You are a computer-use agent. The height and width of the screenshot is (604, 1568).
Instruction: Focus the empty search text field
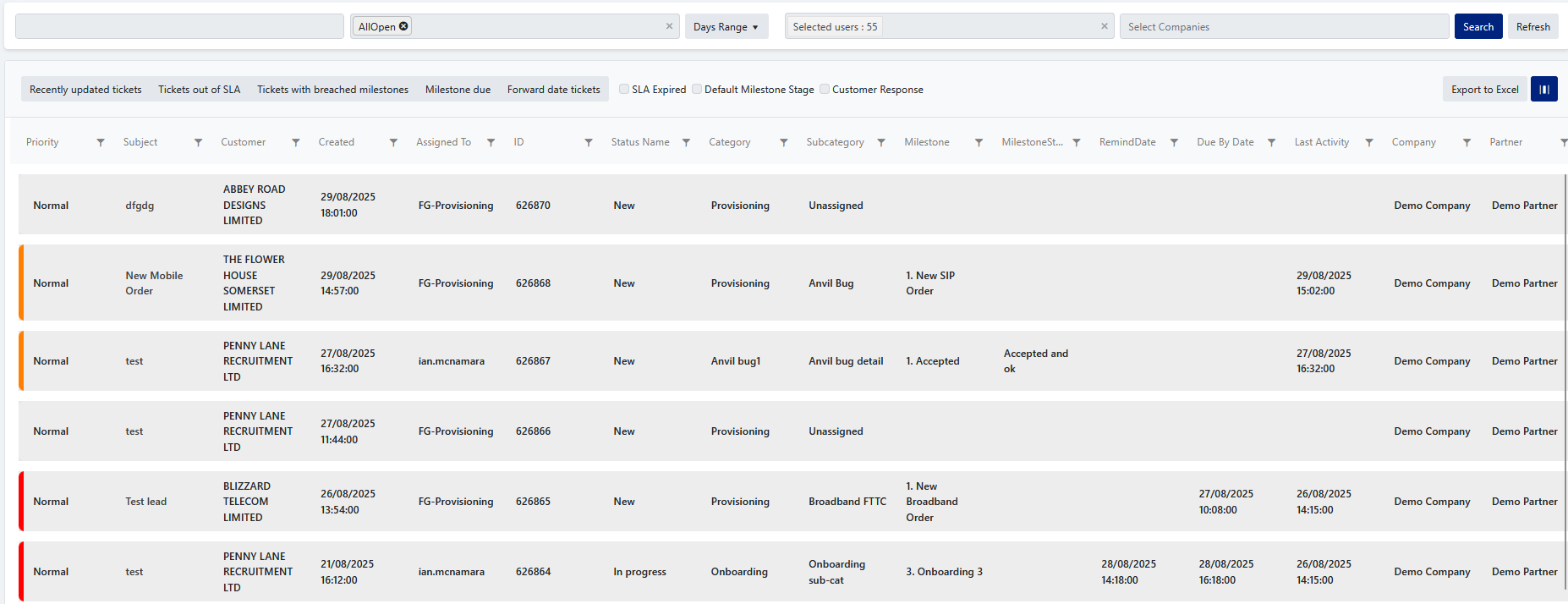coord(179,27)
